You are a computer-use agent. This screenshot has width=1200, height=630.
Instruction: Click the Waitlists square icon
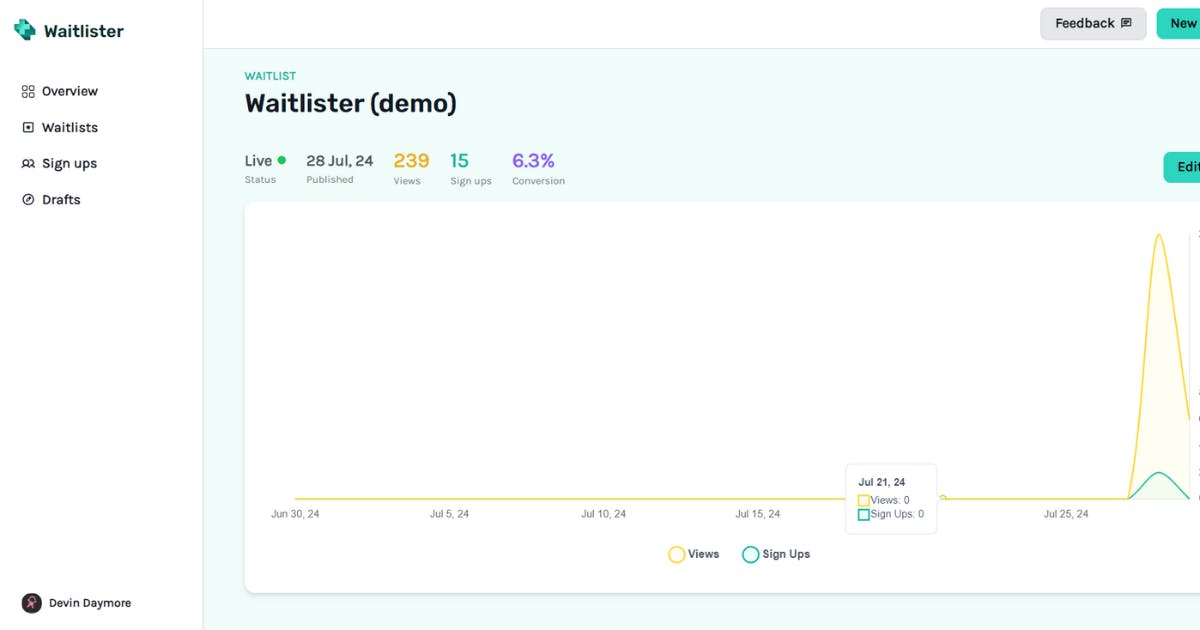click(28, 127)
